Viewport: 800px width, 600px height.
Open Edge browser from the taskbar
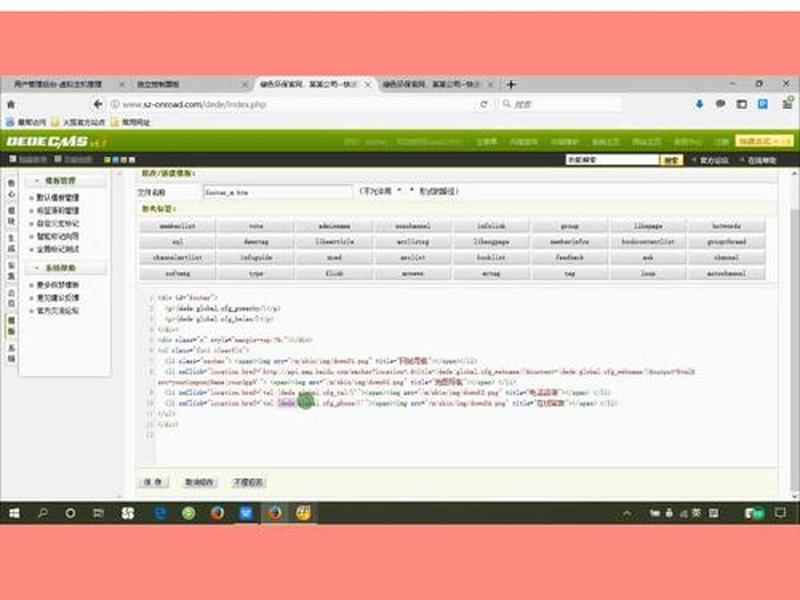[x=160, y=513]
